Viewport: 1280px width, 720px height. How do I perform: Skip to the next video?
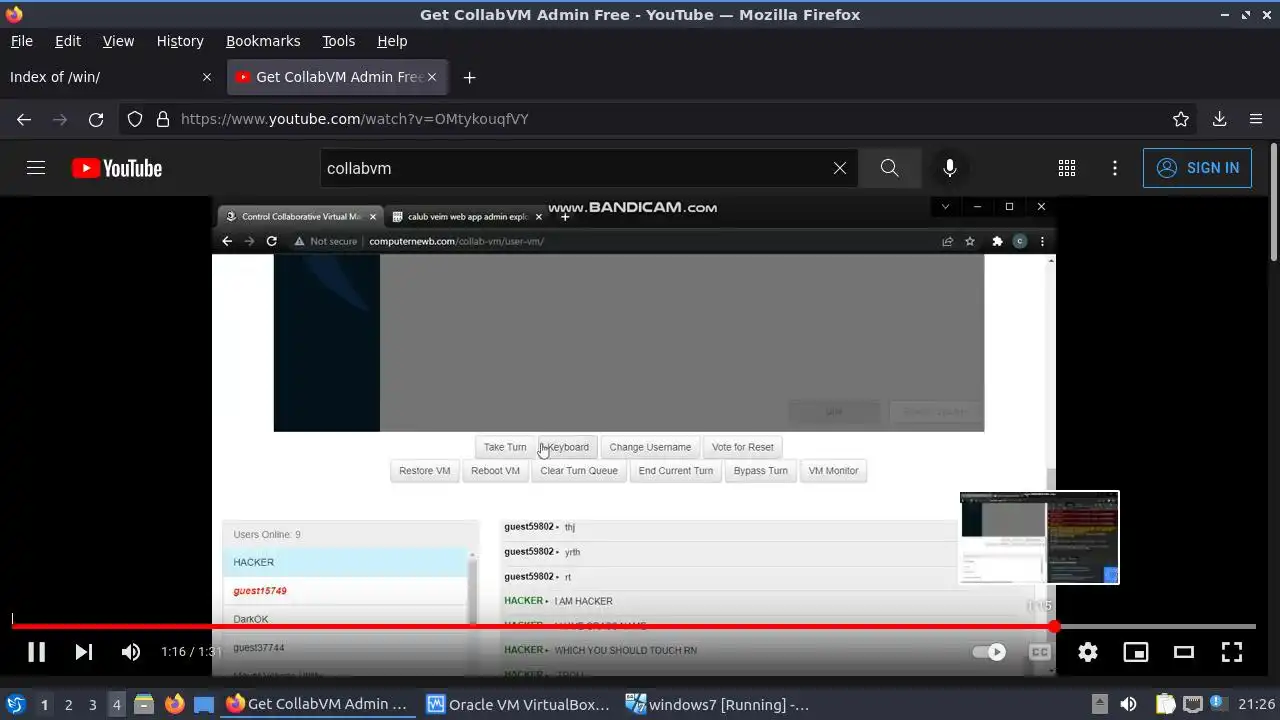tap(84, 652)
